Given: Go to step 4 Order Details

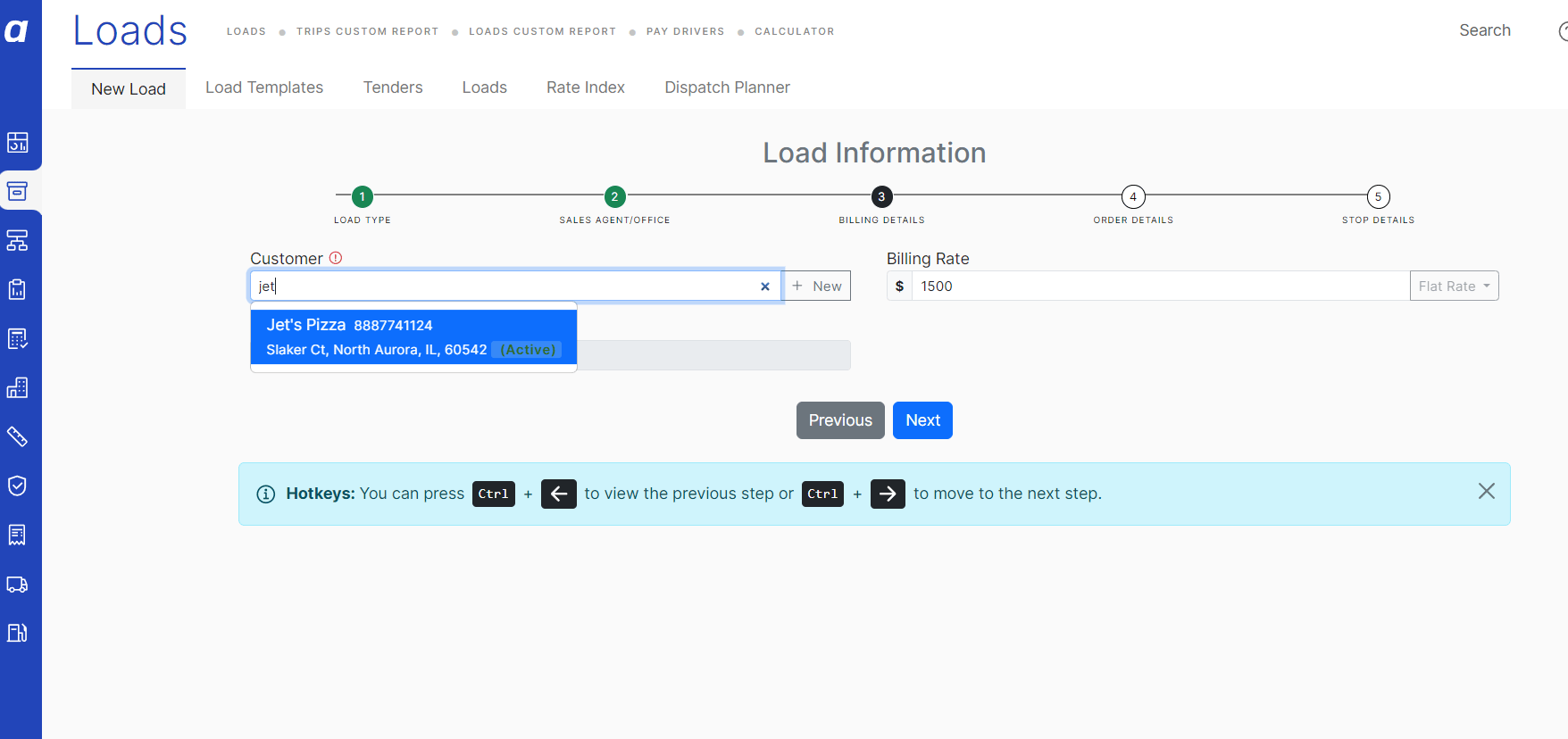Looking at the screenshot, I should click(1133, 196).
